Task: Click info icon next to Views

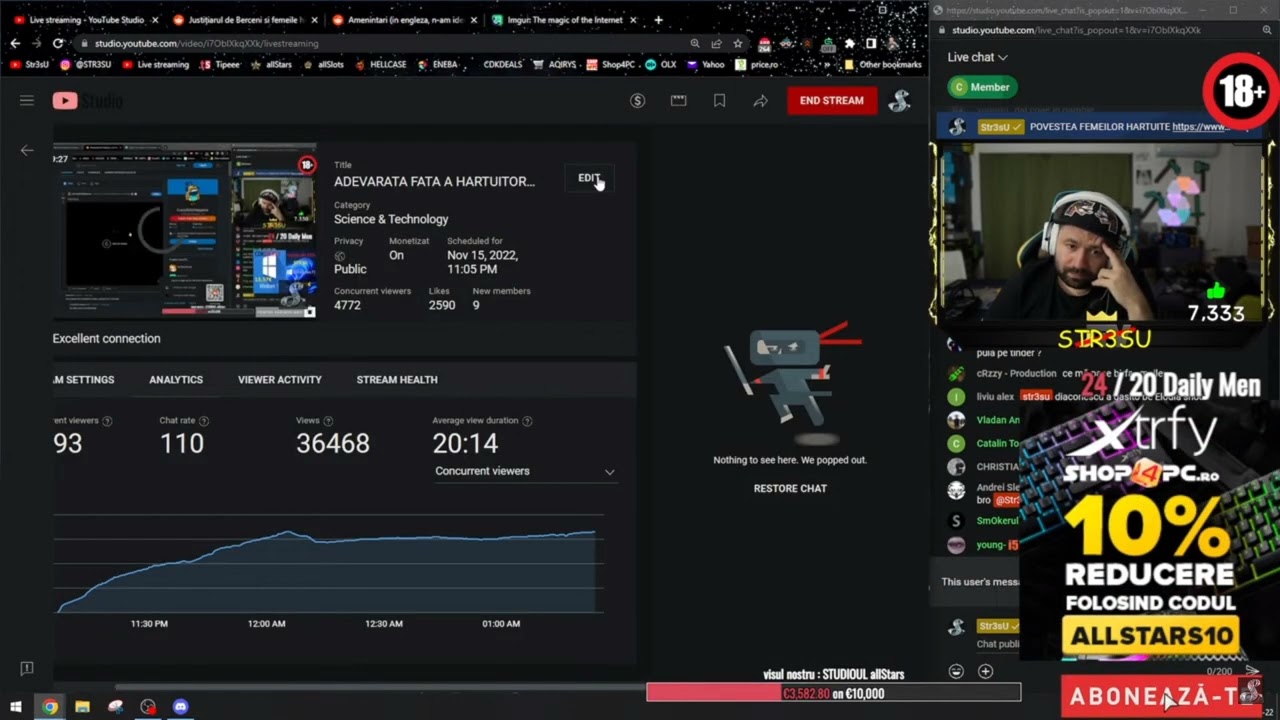Action: [x=328, y=421]
